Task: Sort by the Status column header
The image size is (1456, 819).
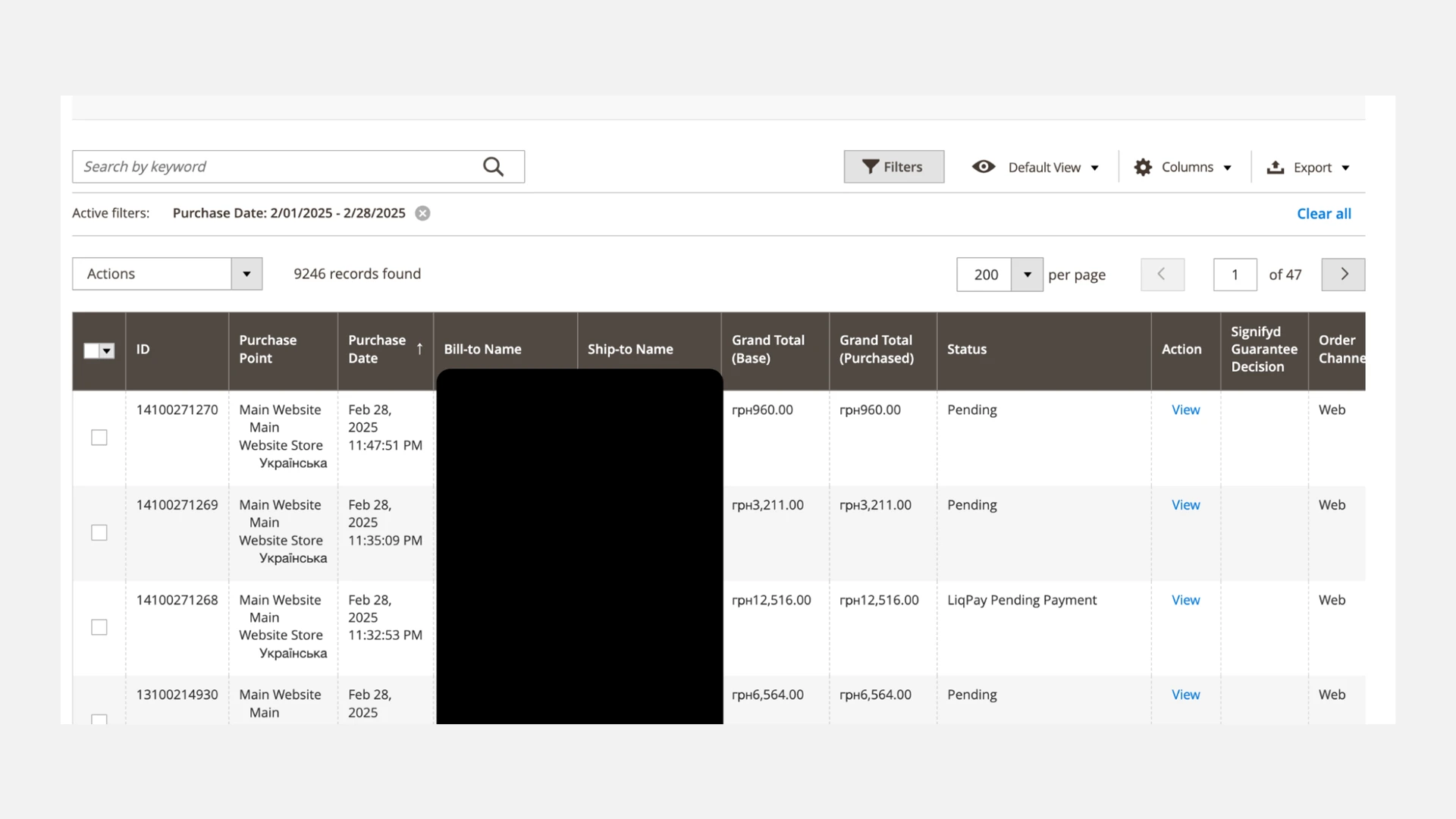Action: (1043, 350)
